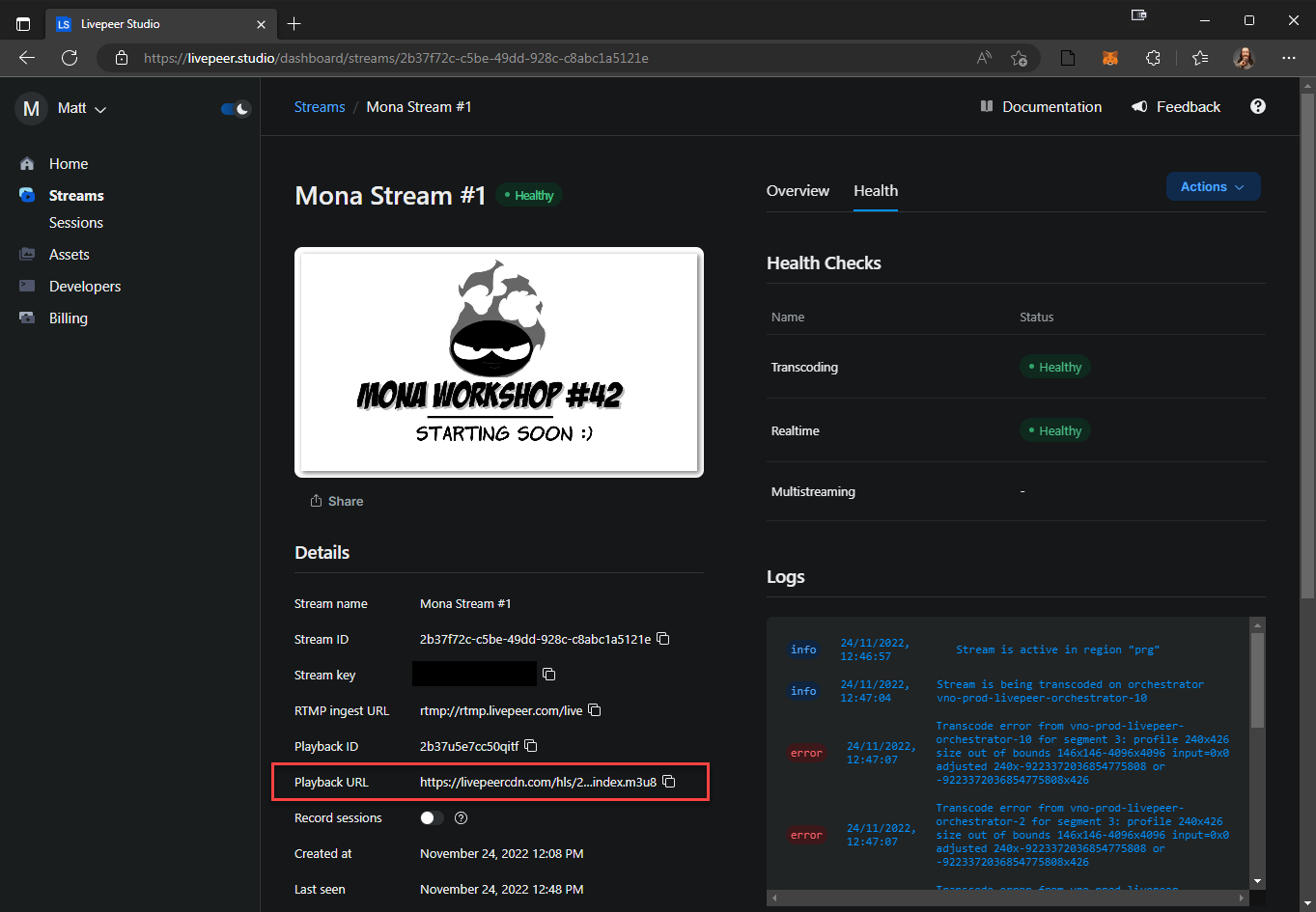Screen dimensions: 1316x912
Task: Close the Livepeer Studio tab
Action: click(261, 24)
